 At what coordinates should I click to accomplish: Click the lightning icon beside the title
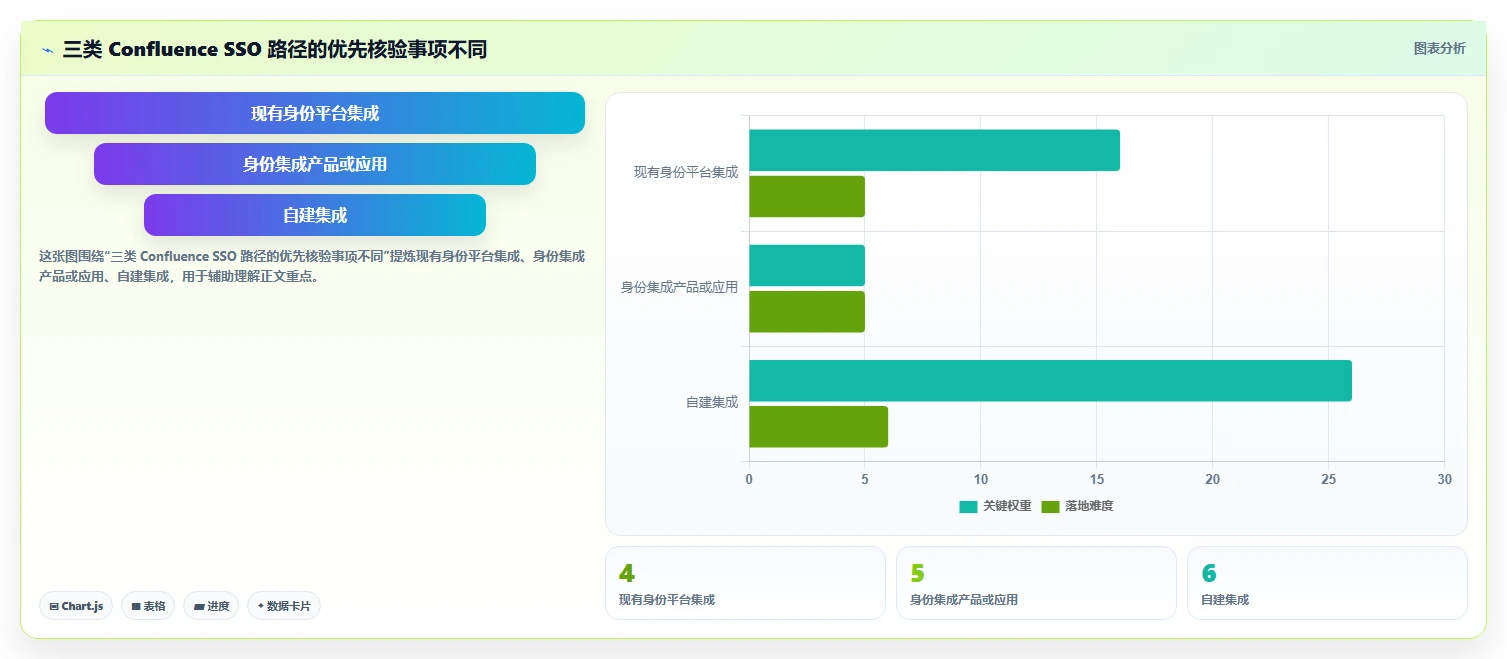47,50
